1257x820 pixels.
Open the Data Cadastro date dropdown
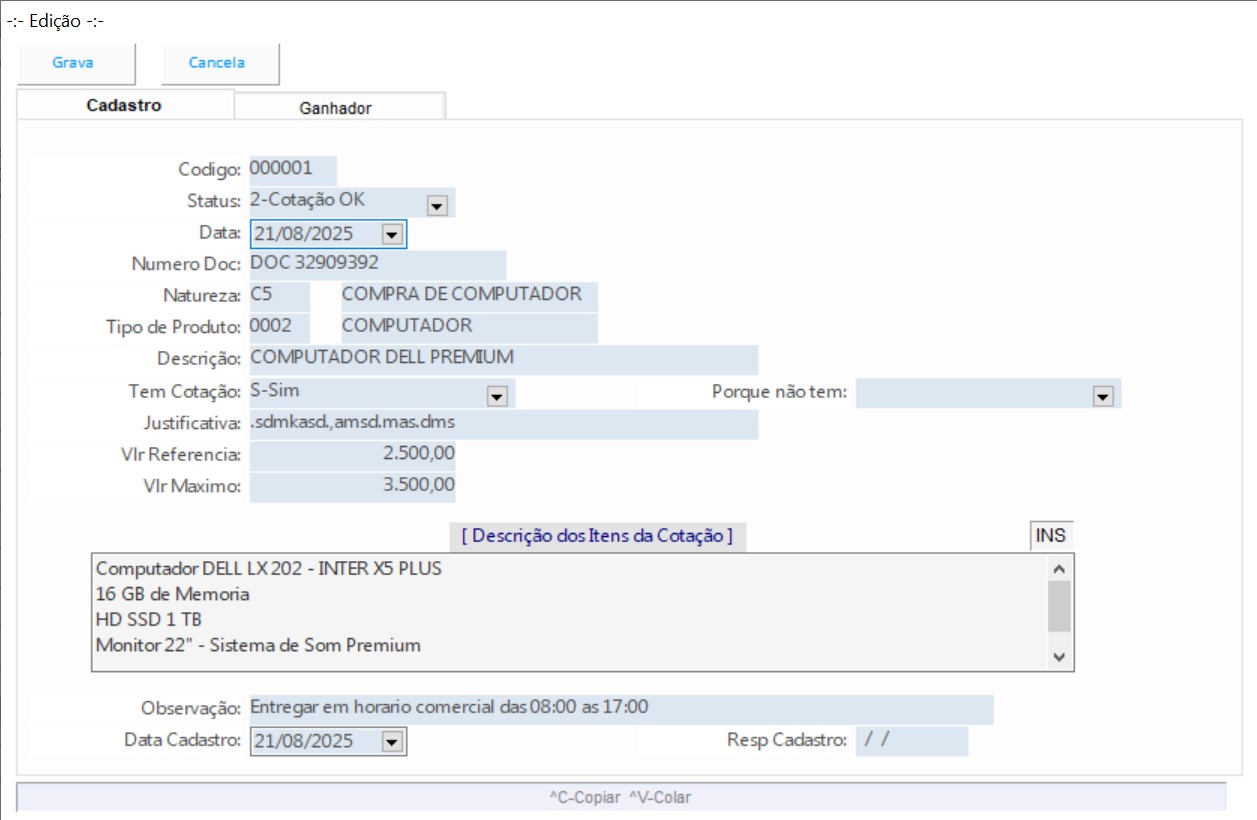[392, 742]
